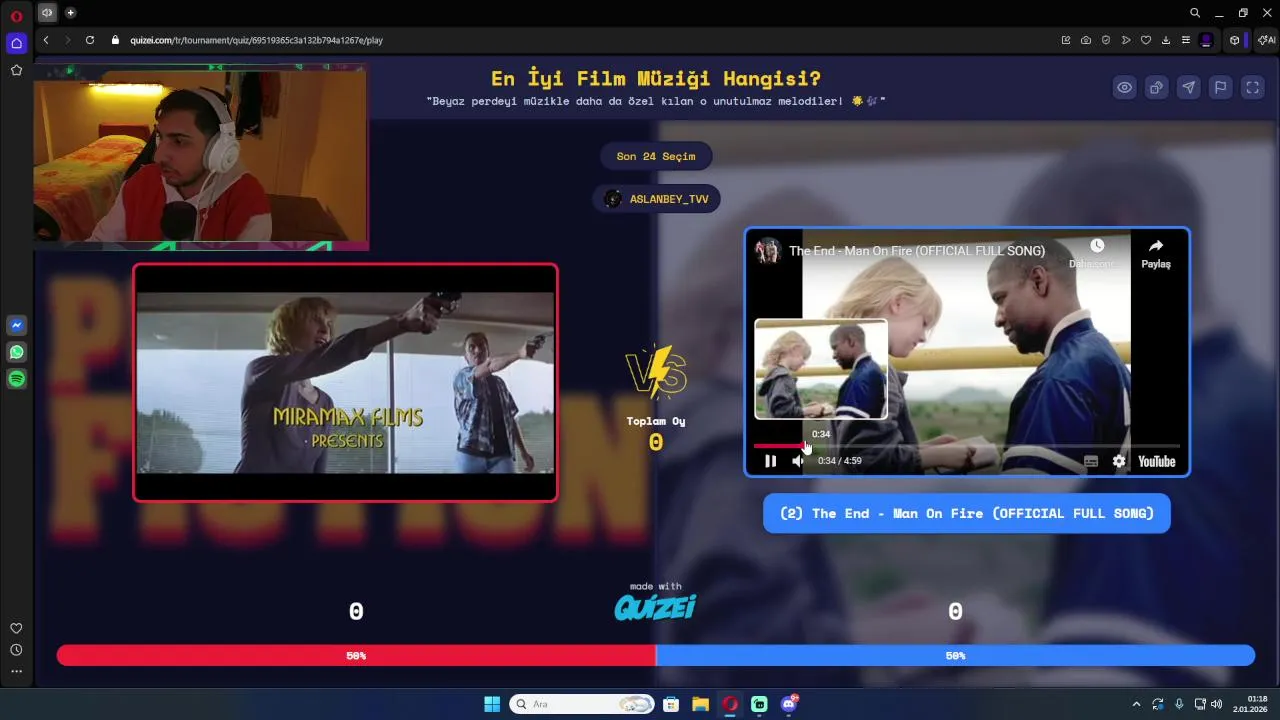
Task: Add video to Watch later
Action: (x=1097, y=252)
